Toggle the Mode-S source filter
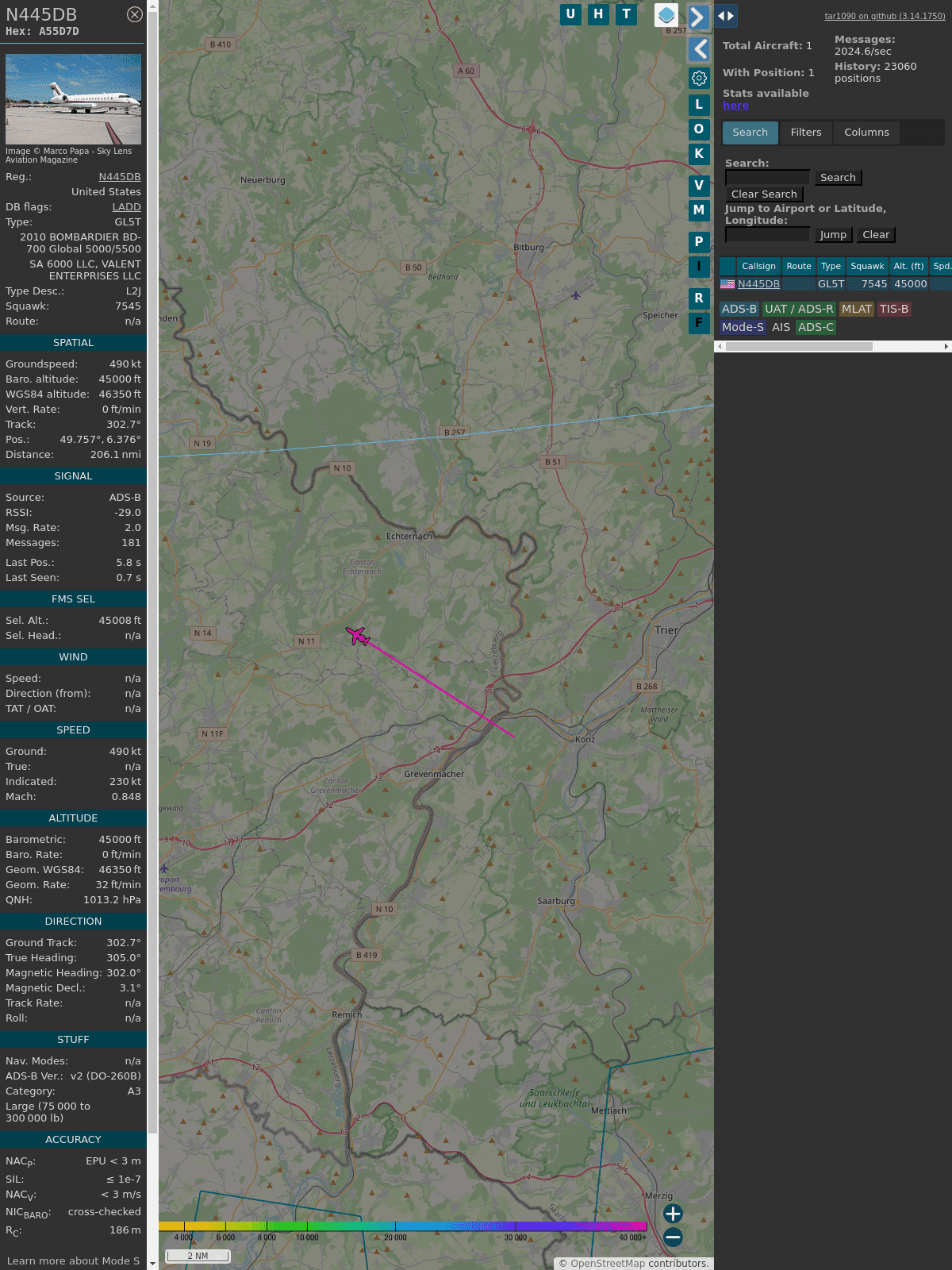The image size is (952, 1270). (x=743, y=327)
